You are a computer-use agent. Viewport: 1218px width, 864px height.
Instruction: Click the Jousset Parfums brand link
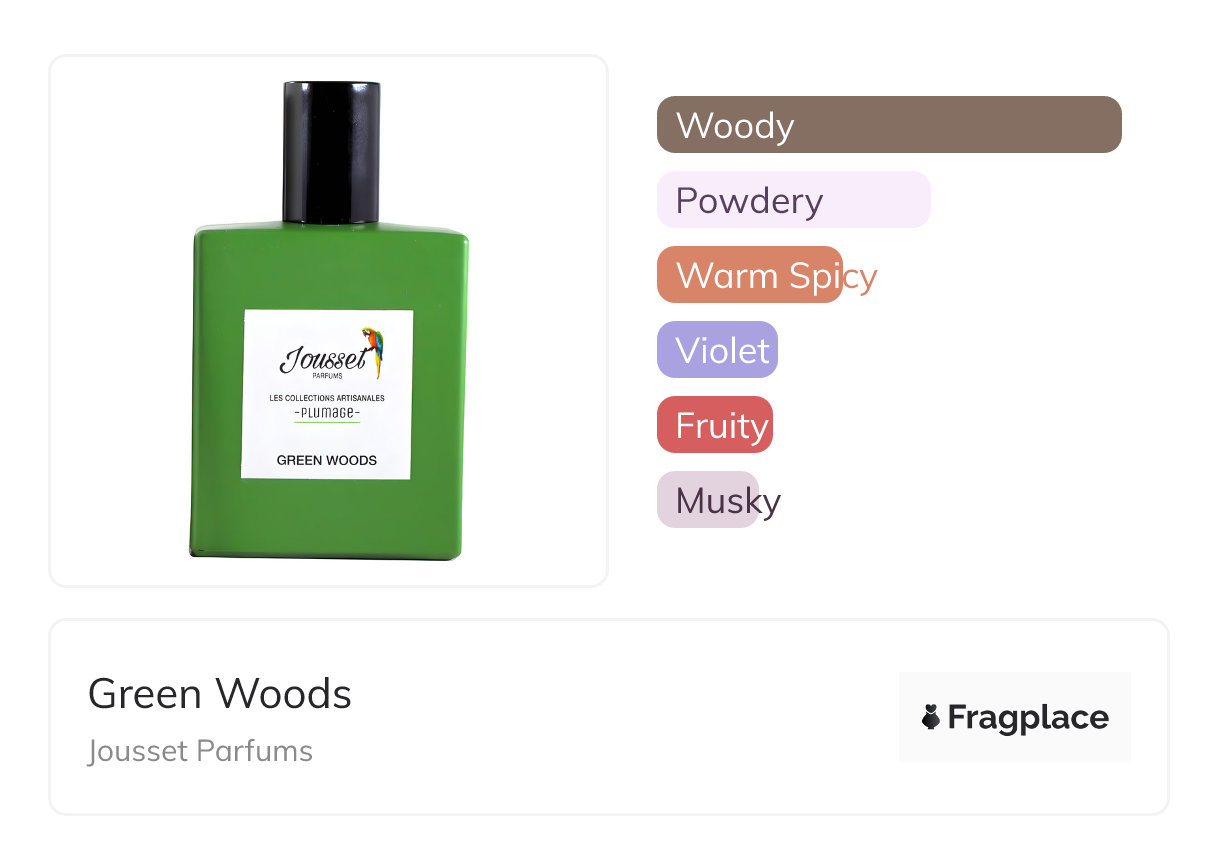coord(200,751)
